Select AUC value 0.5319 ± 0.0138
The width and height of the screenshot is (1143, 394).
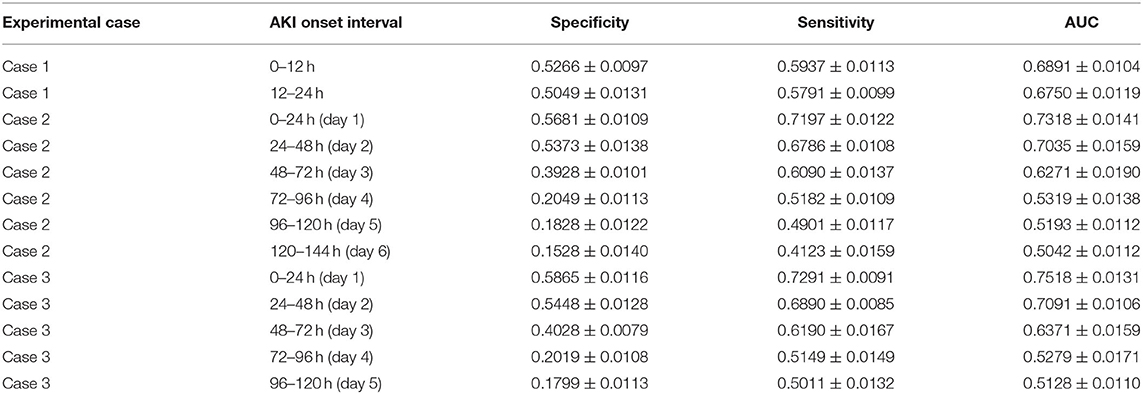pyautogui.click(x=1082, y=198)
